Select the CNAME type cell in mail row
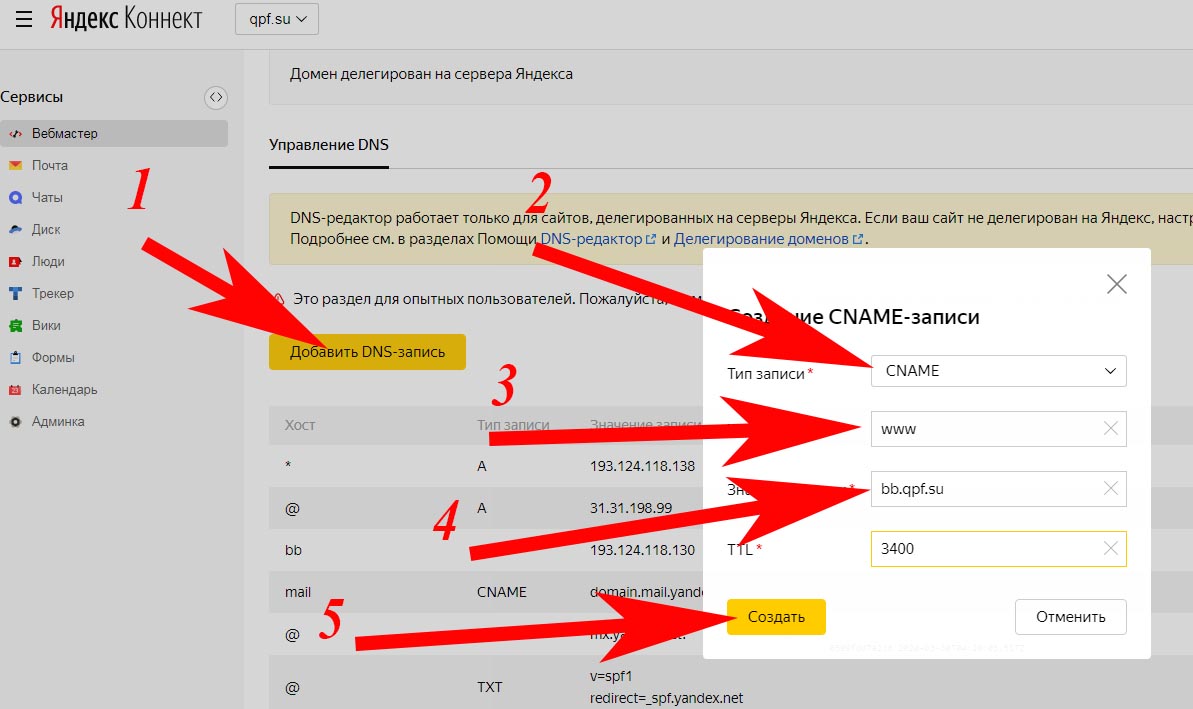The width and height of the screenshot is (1193, 709). click(501, 592)
